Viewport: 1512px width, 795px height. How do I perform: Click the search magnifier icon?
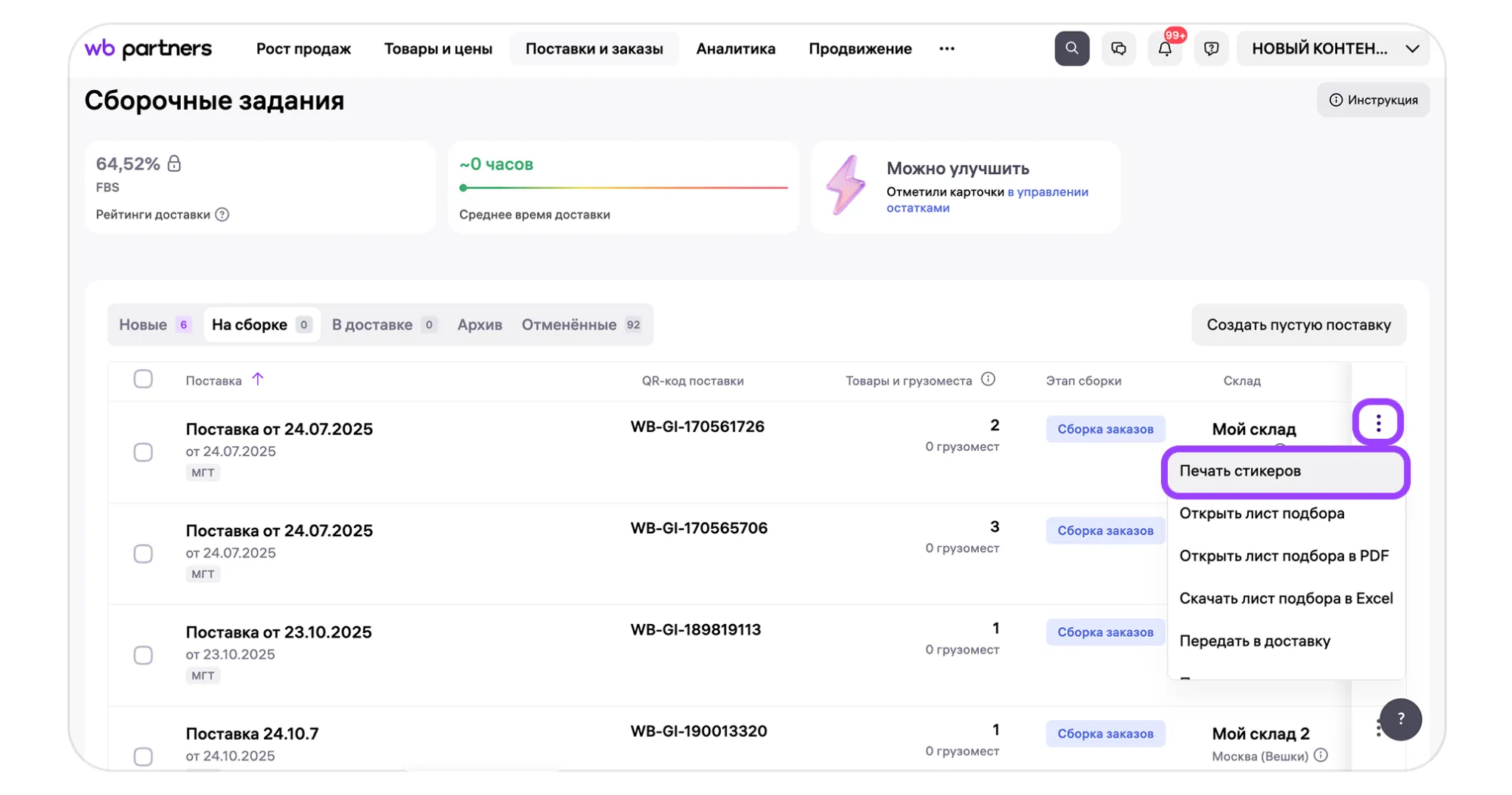[1071, 48]
